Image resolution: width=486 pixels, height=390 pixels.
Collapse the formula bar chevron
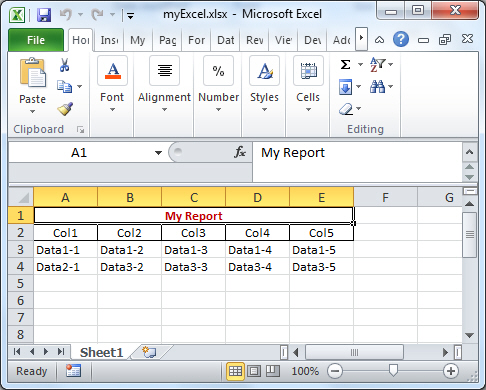point(470,152)
